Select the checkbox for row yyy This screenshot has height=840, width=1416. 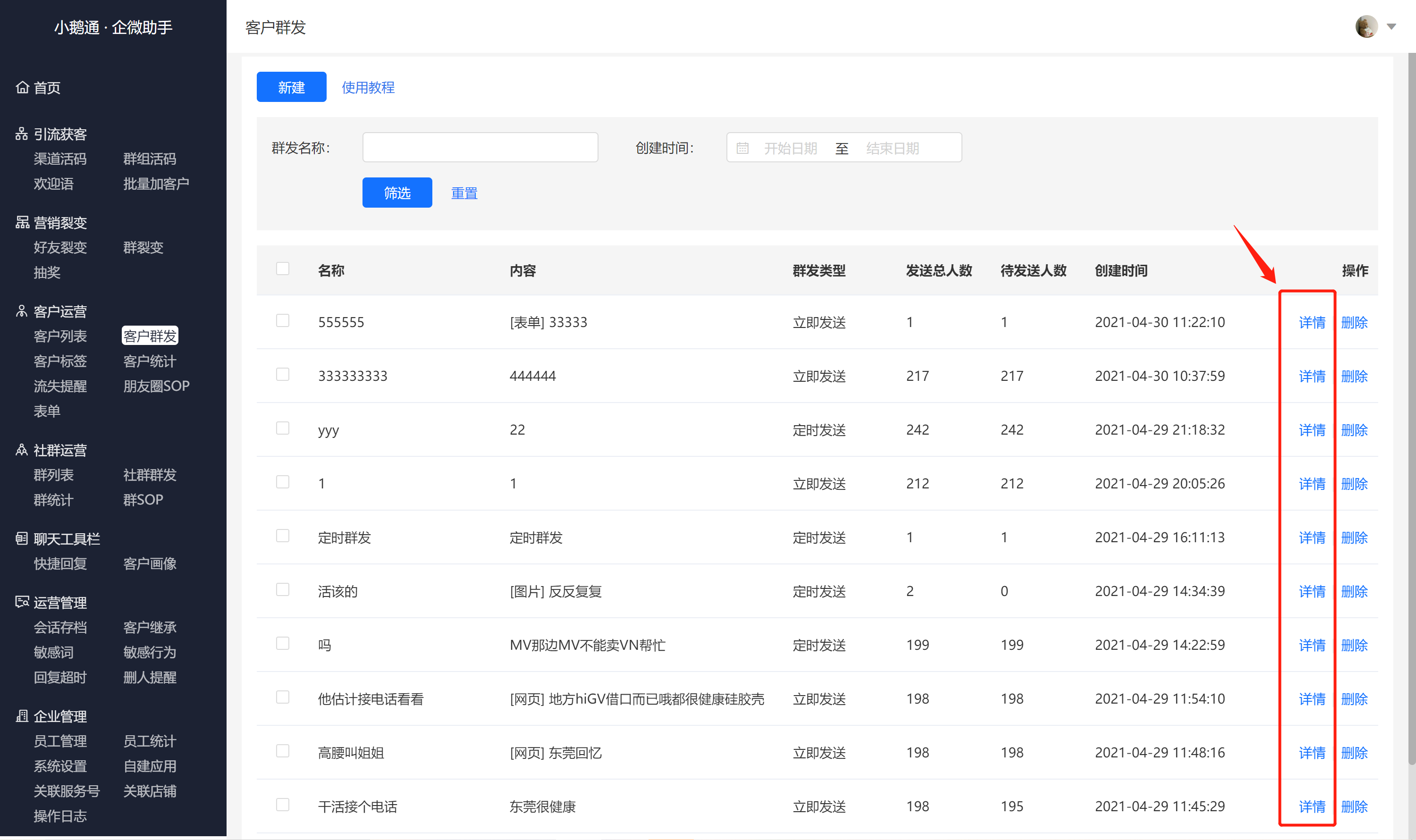click(x=283, y=428)
